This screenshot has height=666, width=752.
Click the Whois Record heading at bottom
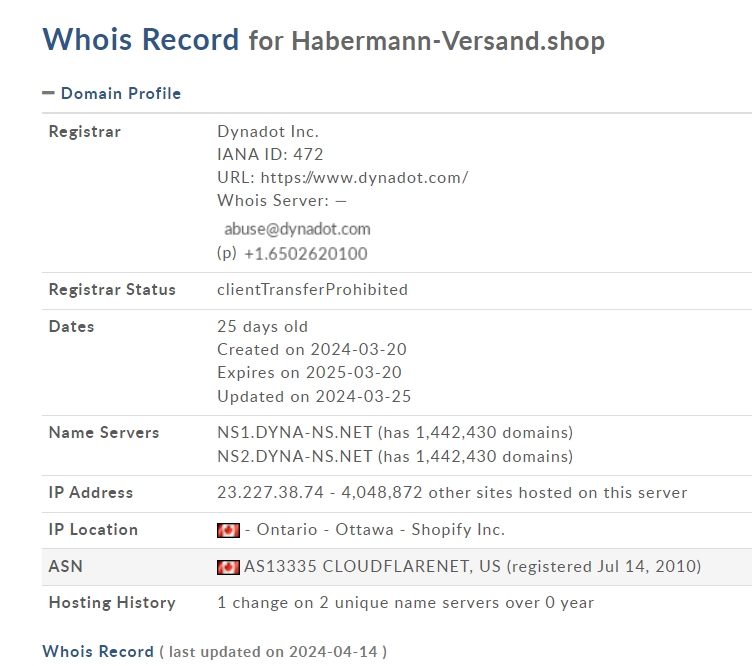coord(98,652)
